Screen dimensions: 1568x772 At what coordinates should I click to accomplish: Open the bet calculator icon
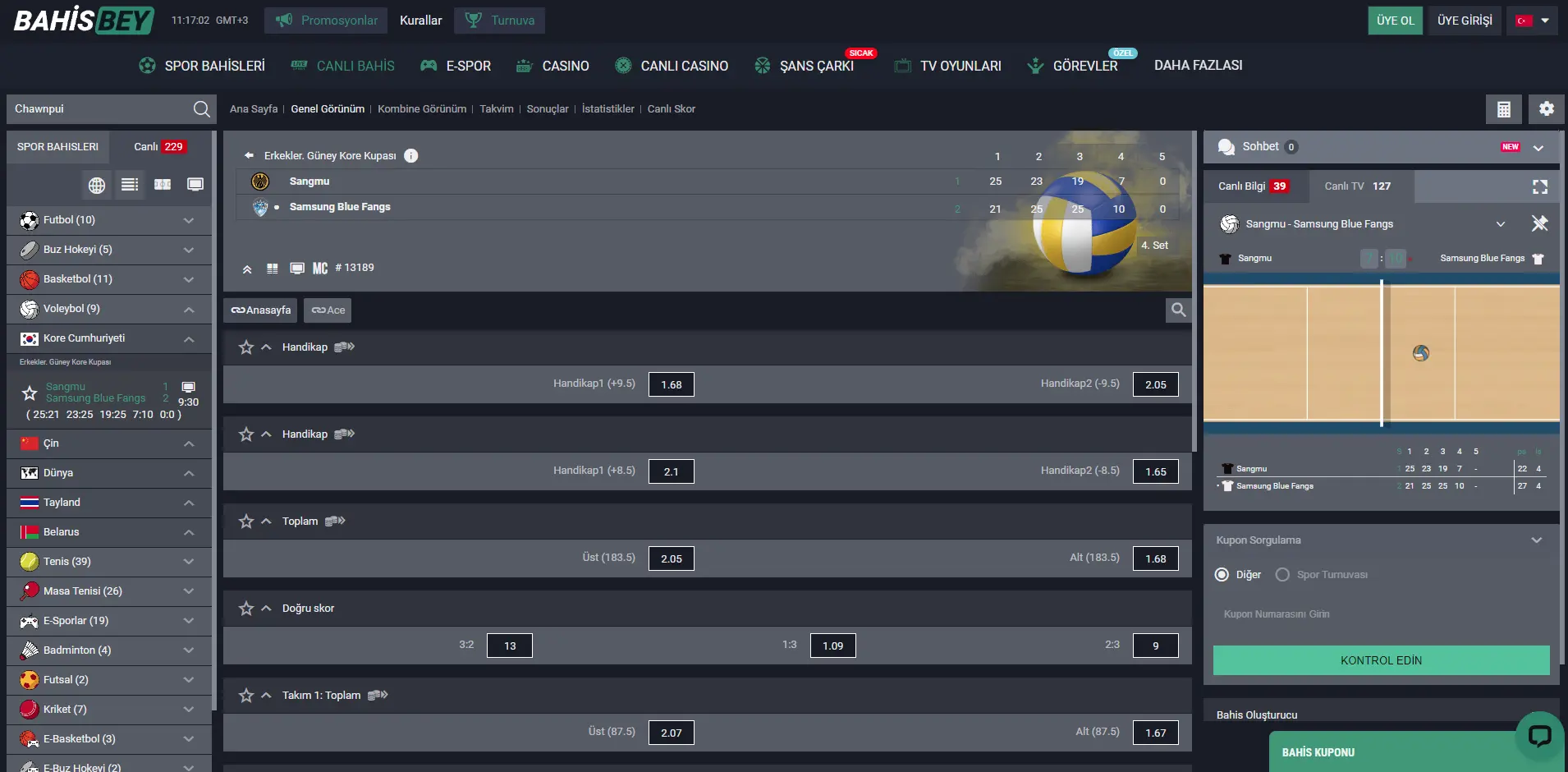1504,109
